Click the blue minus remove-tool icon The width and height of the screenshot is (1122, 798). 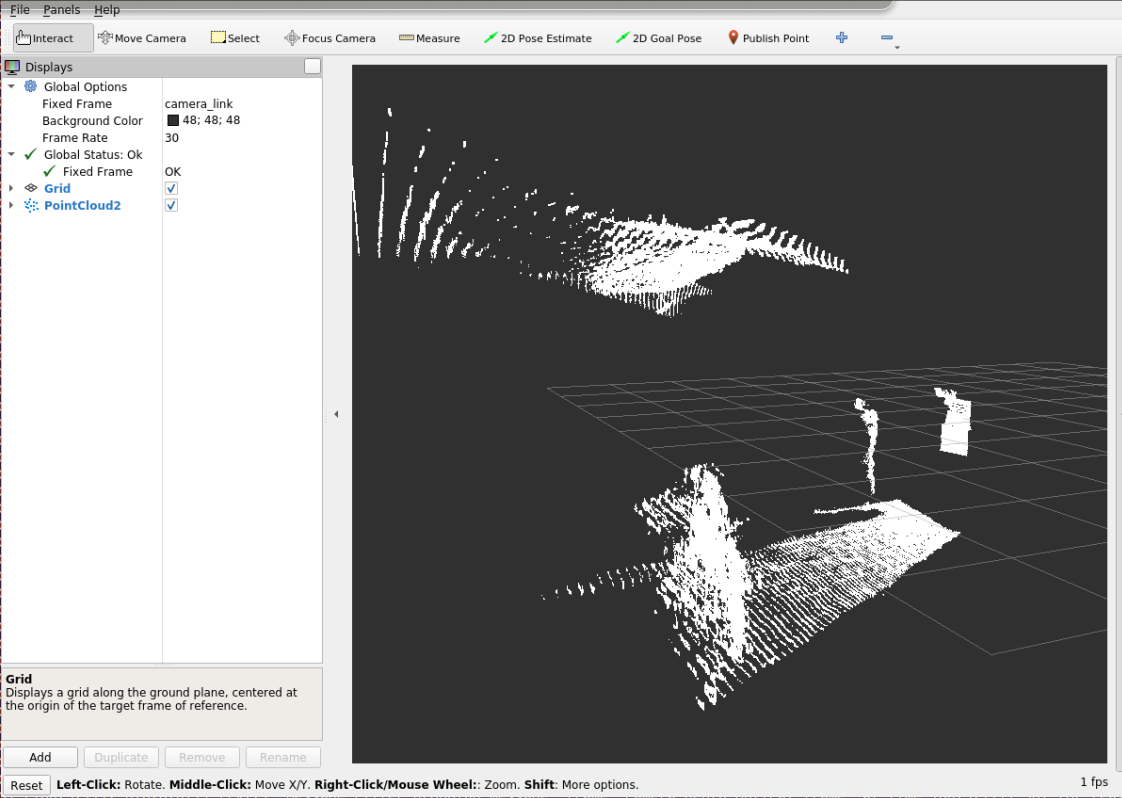(887, 37)
